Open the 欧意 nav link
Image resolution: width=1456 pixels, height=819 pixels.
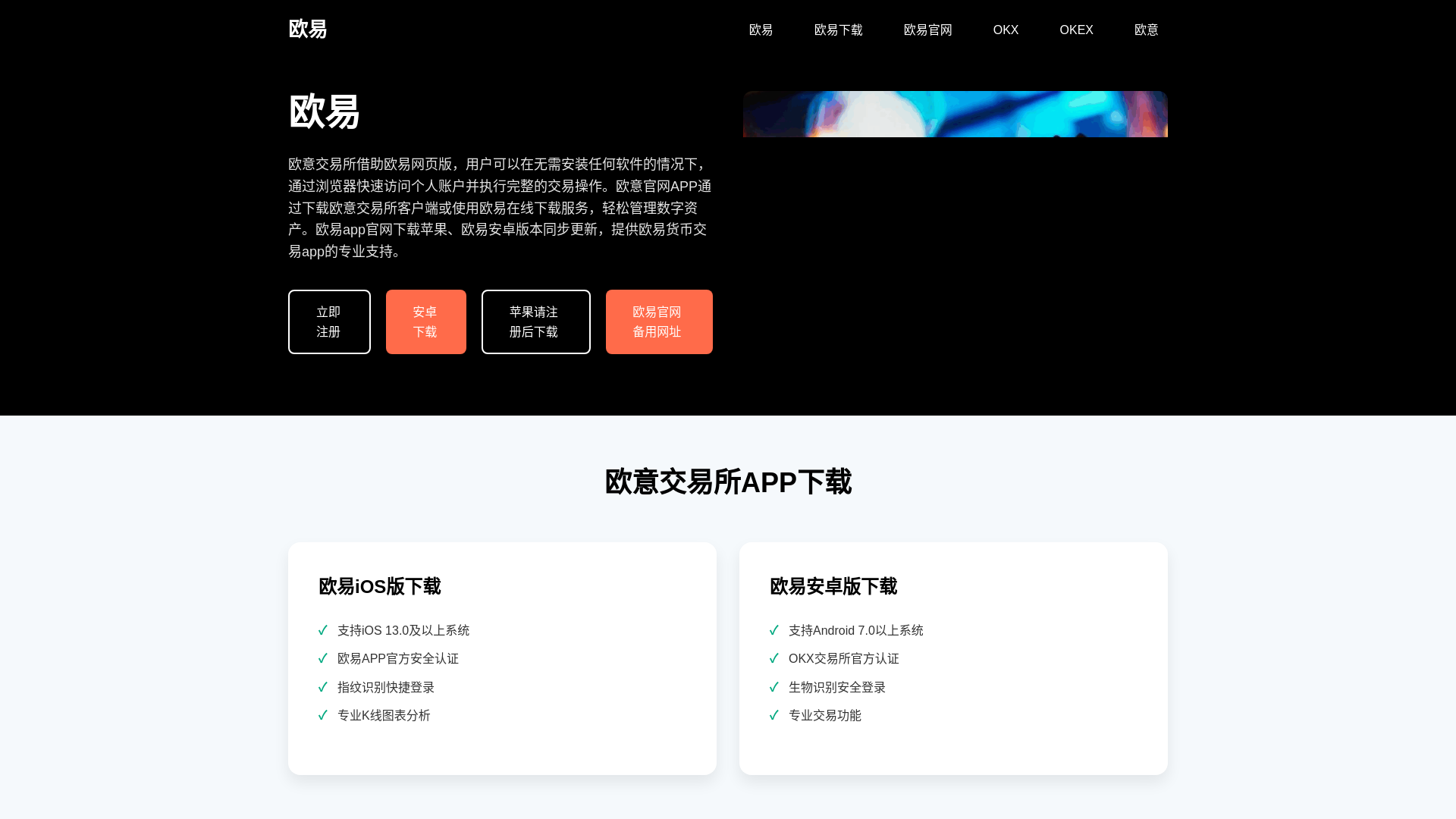tap(1146, 30)
